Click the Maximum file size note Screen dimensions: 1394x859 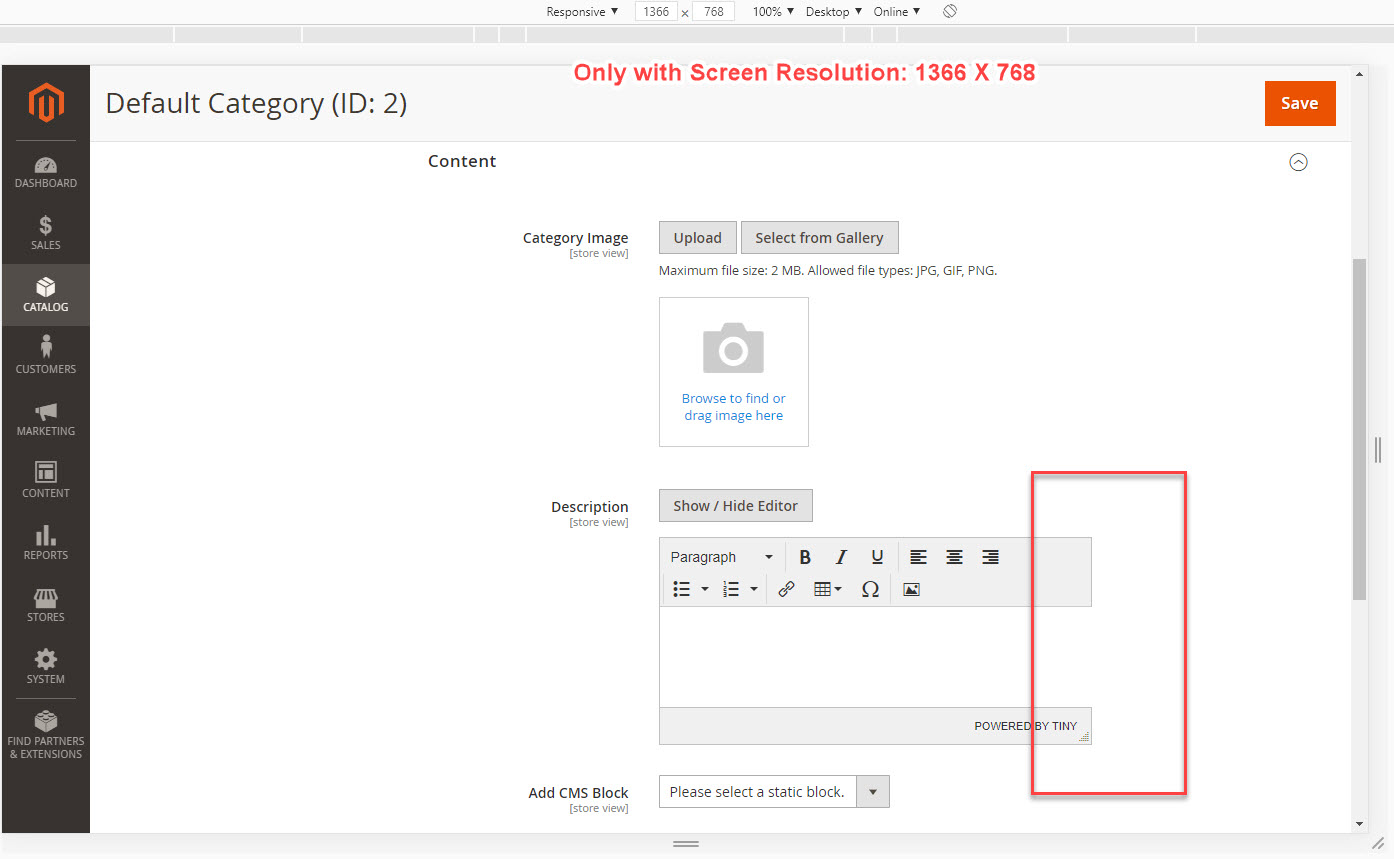tap(828, 271)
